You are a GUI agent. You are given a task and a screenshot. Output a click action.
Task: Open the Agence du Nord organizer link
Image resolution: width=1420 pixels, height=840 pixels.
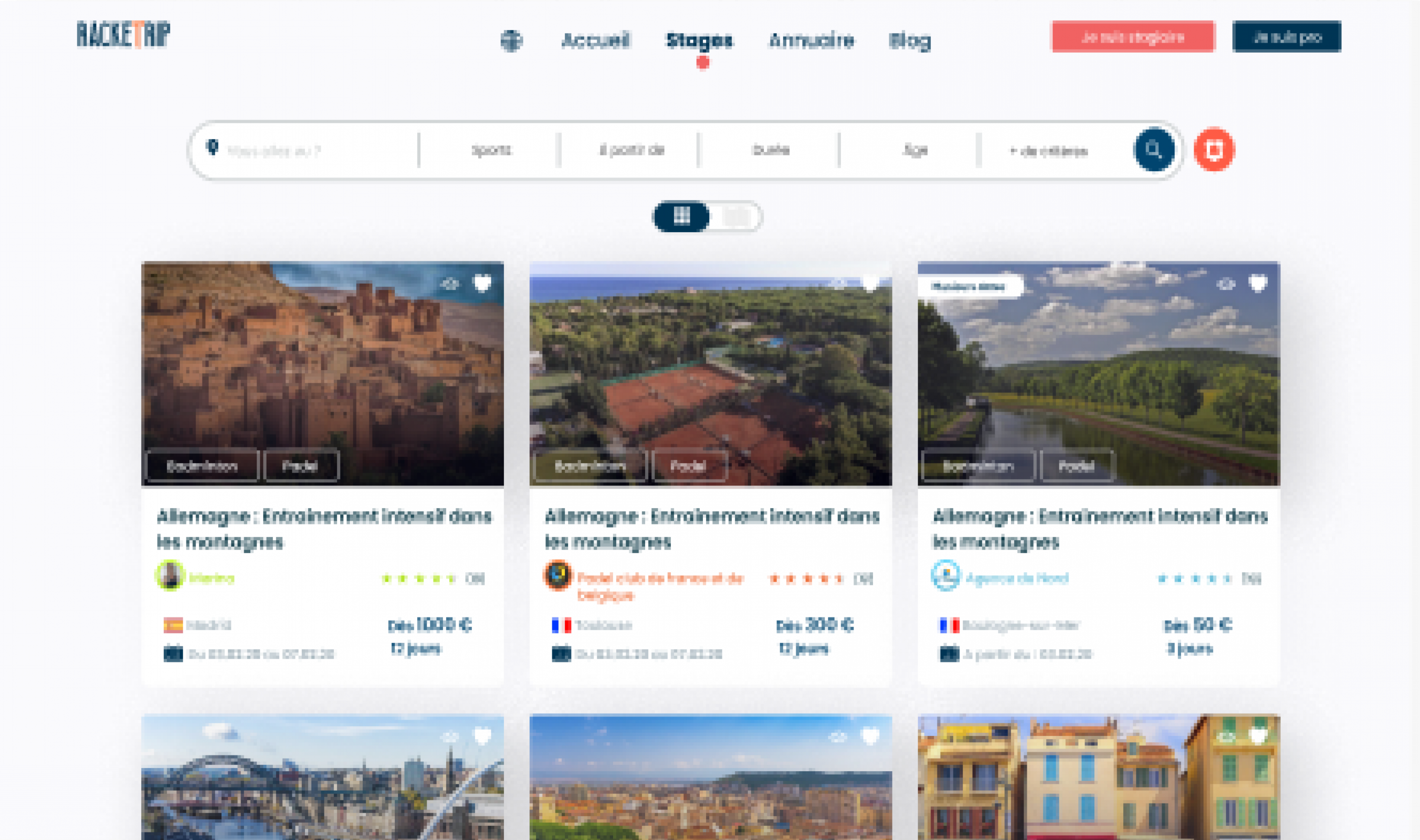(1017, 578)
